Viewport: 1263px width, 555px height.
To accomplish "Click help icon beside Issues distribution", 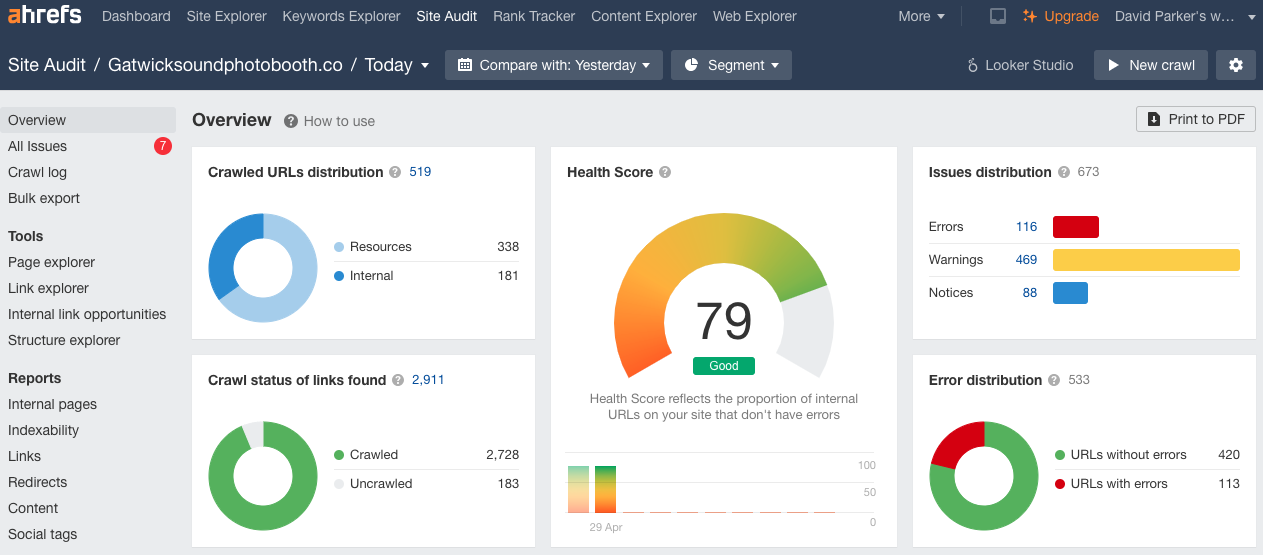I will pyautogui.click(x=1064, y=172).
